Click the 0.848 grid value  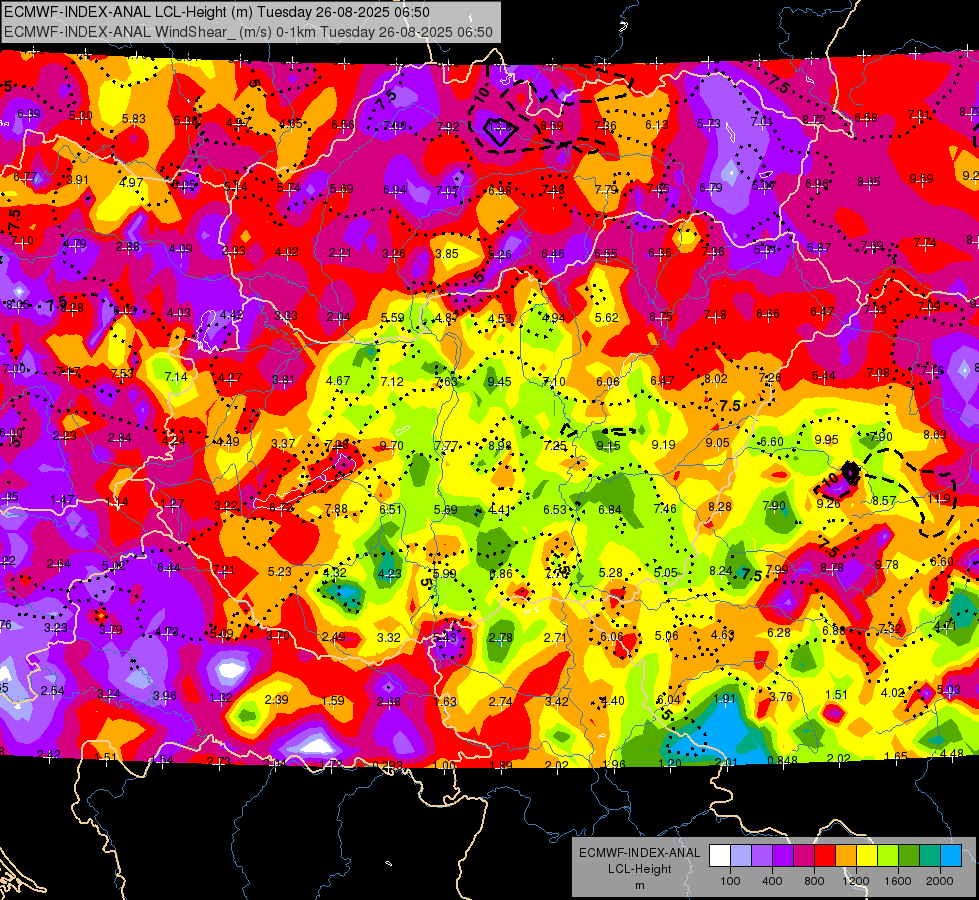coord(782,760)
